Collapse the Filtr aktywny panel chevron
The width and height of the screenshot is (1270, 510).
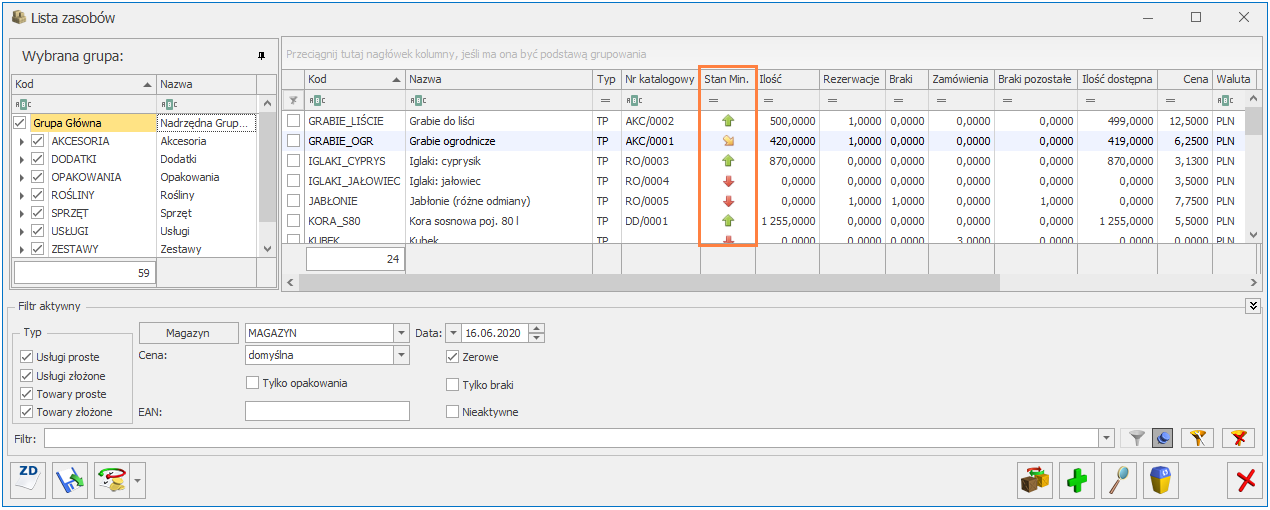click(x=1253, y=306)
